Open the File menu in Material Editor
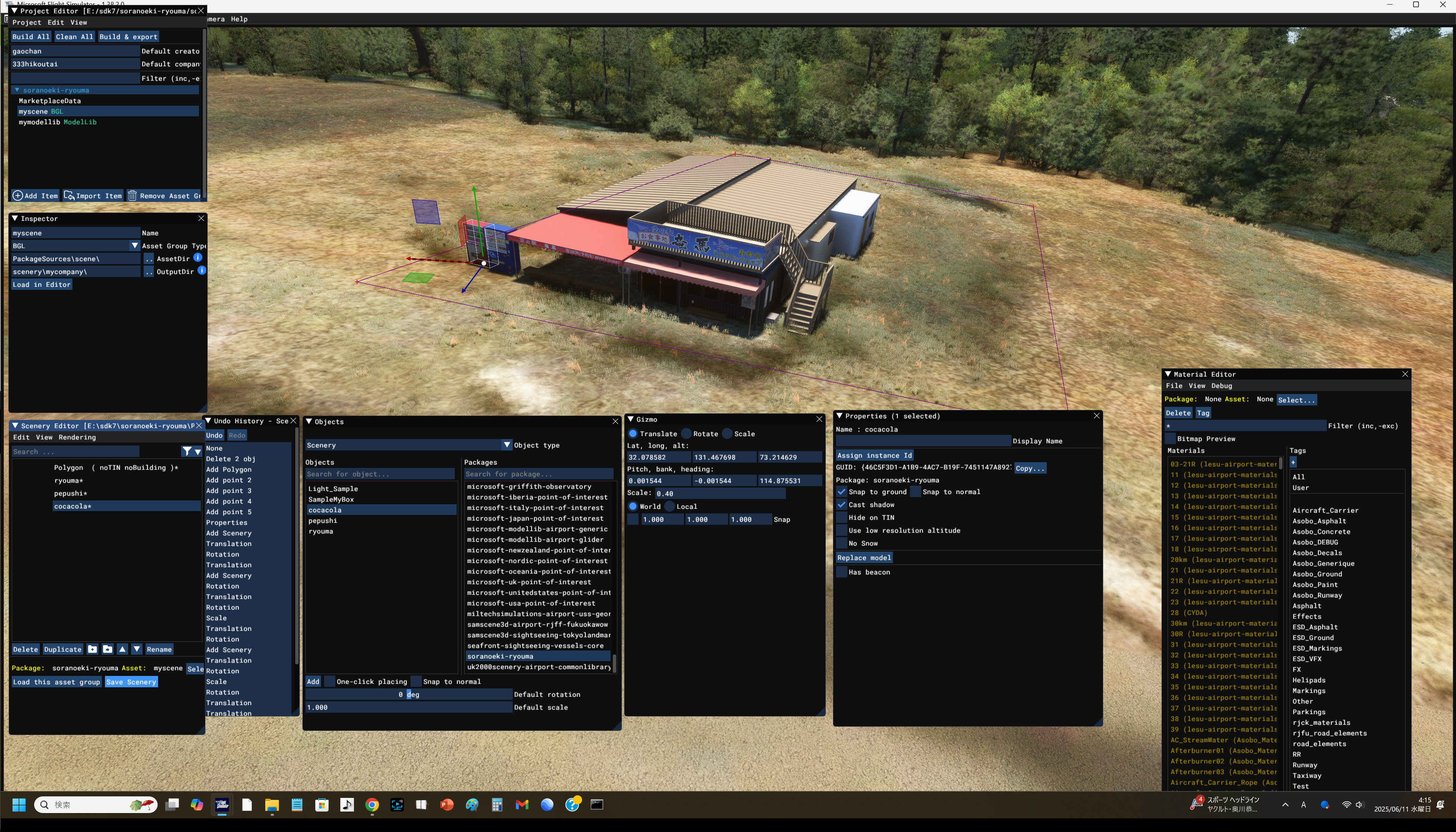The height and width of the screenshot is (832, 1456). pyautogui.click(x=1174, y=386)
